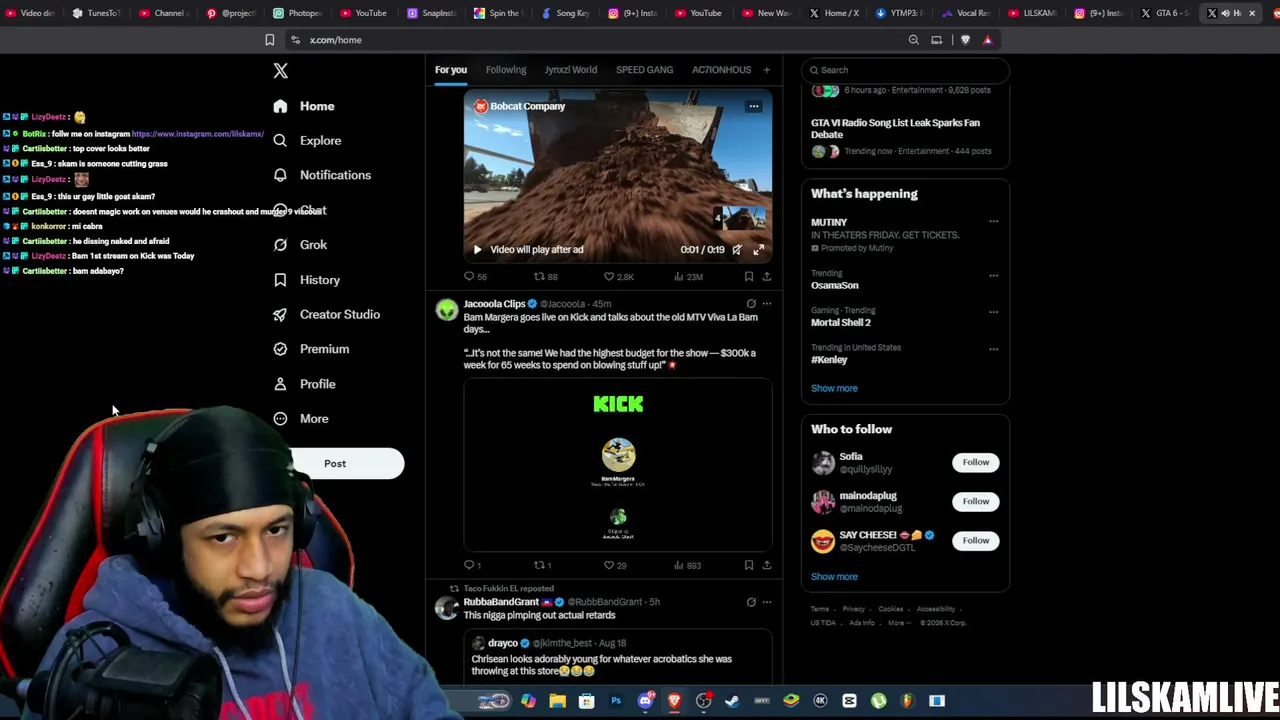1280x720 pixels.
Task: Open the Bobcat Company video options menu
Action: click(754, 106)
